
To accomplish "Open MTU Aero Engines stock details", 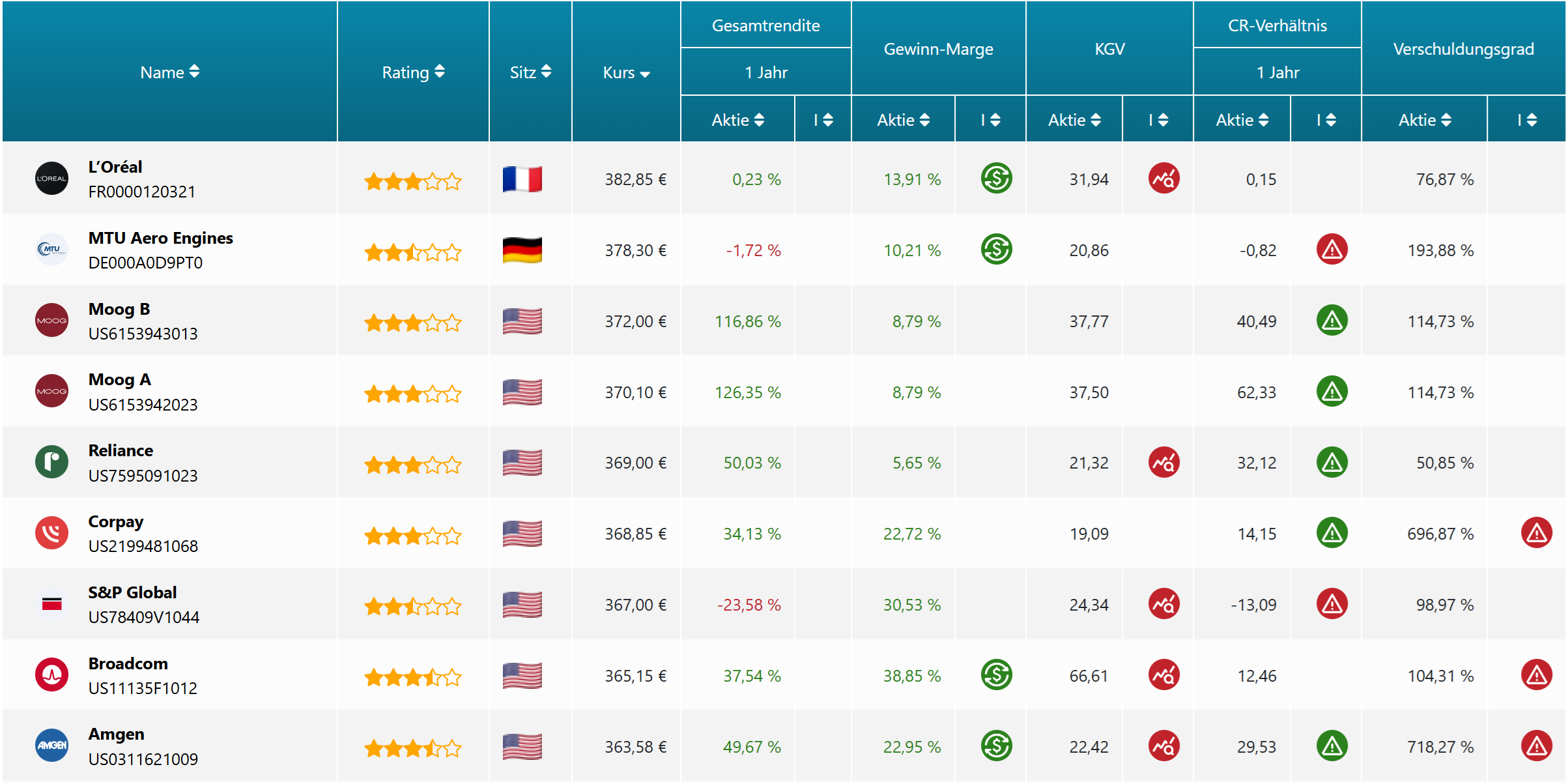I will click(160, 238).
